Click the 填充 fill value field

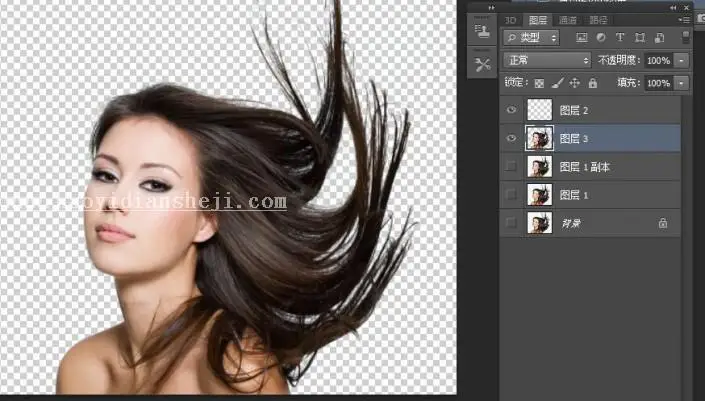(x=660, y=83)
